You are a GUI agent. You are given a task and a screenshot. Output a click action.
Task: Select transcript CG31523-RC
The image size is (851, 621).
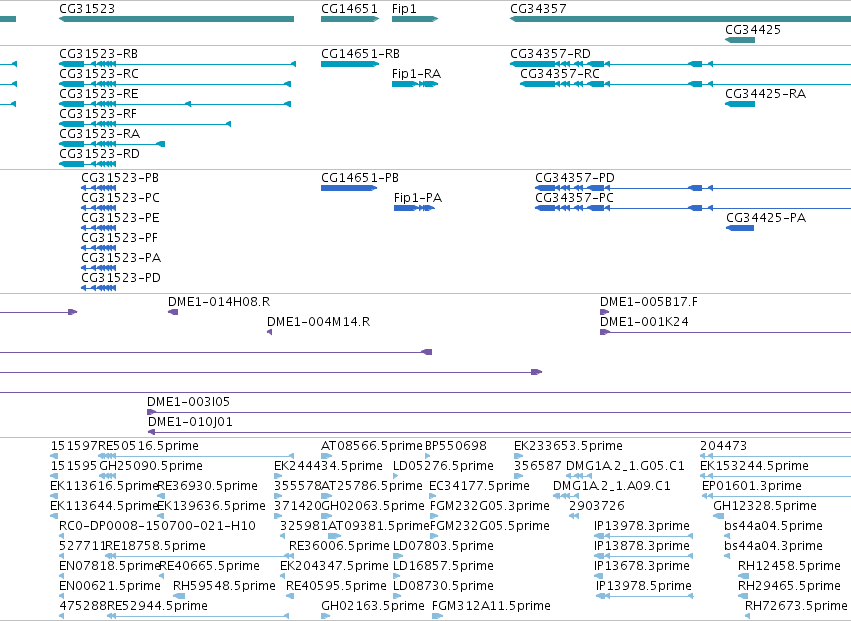(99, 74)
